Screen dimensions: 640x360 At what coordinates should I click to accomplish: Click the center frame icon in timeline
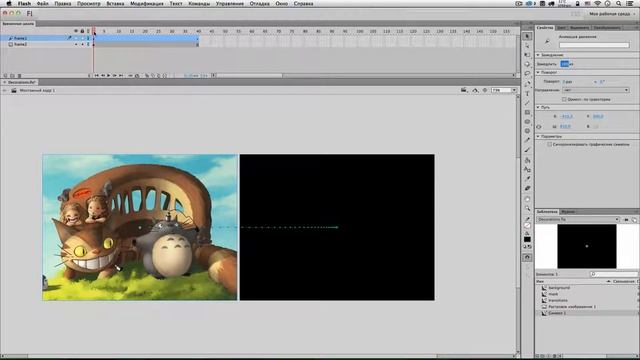click(130, 76)
